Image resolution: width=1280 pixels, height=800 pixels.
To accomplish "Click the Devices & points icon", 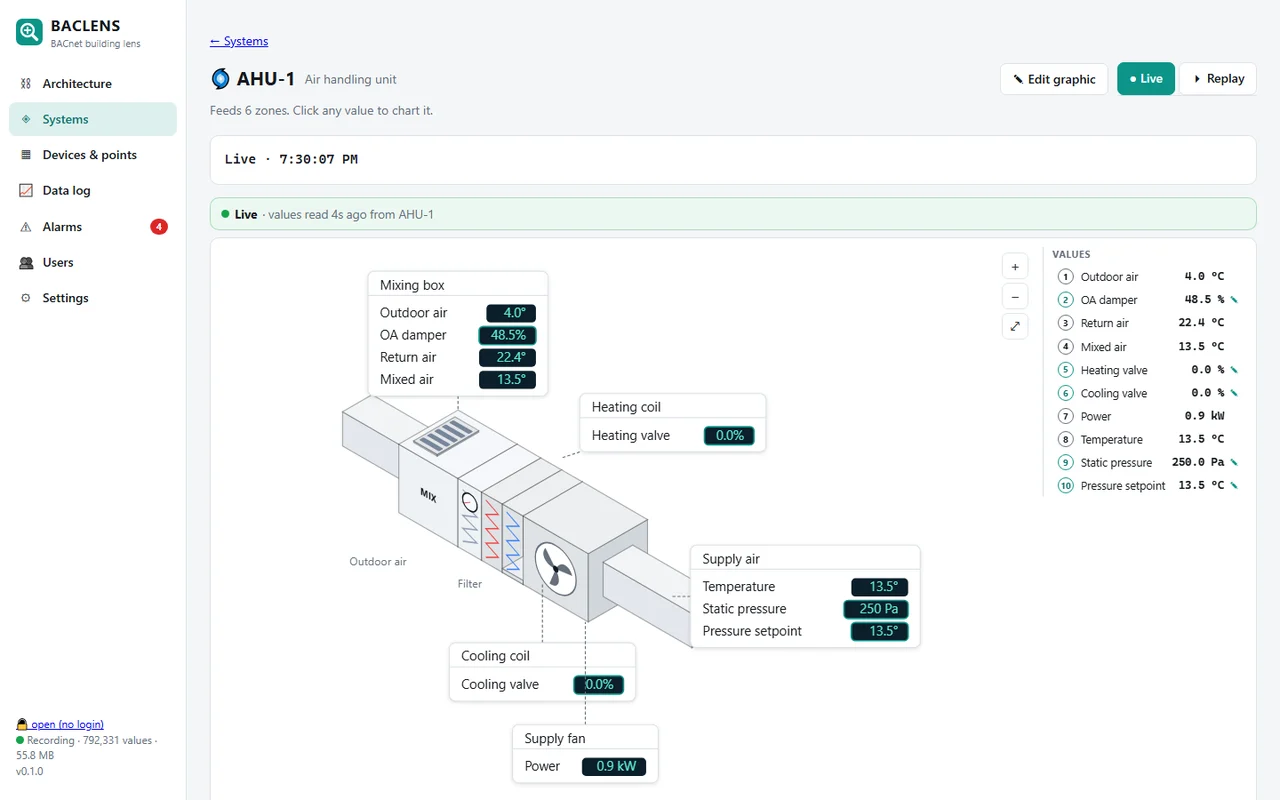I will pos(26,155).
